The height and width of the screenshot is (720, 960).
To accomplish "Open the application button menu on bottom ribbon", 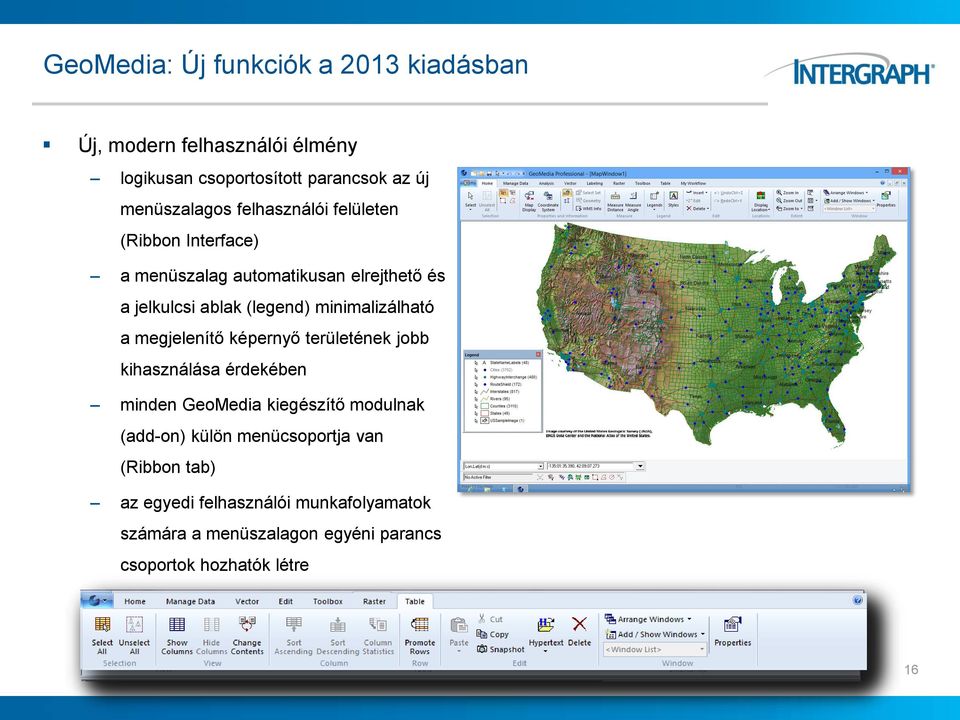I will (x=98, y=601).
